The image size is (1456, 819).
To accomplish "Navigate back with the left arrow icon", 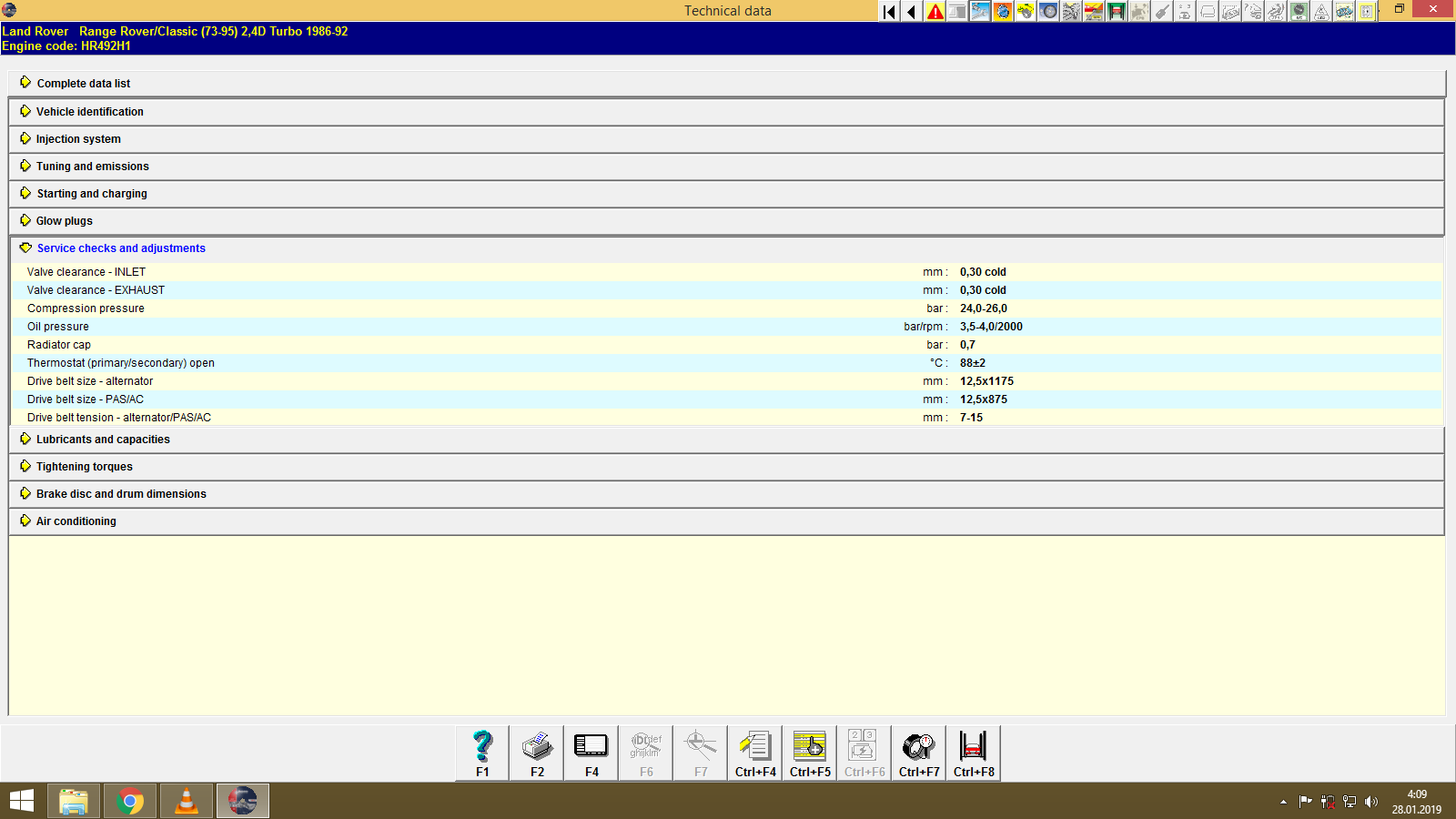I will point(910,12).
